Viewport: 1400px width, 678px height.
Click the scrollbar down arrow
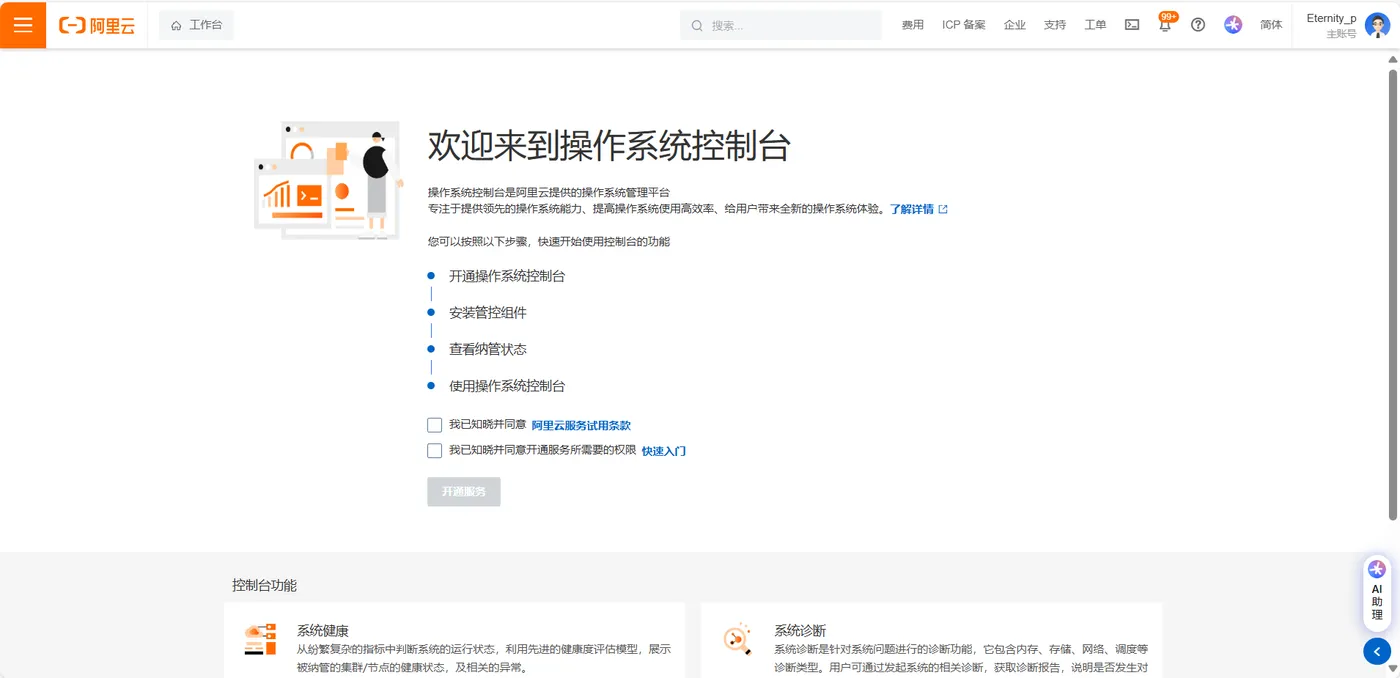tap(1393, 668)
